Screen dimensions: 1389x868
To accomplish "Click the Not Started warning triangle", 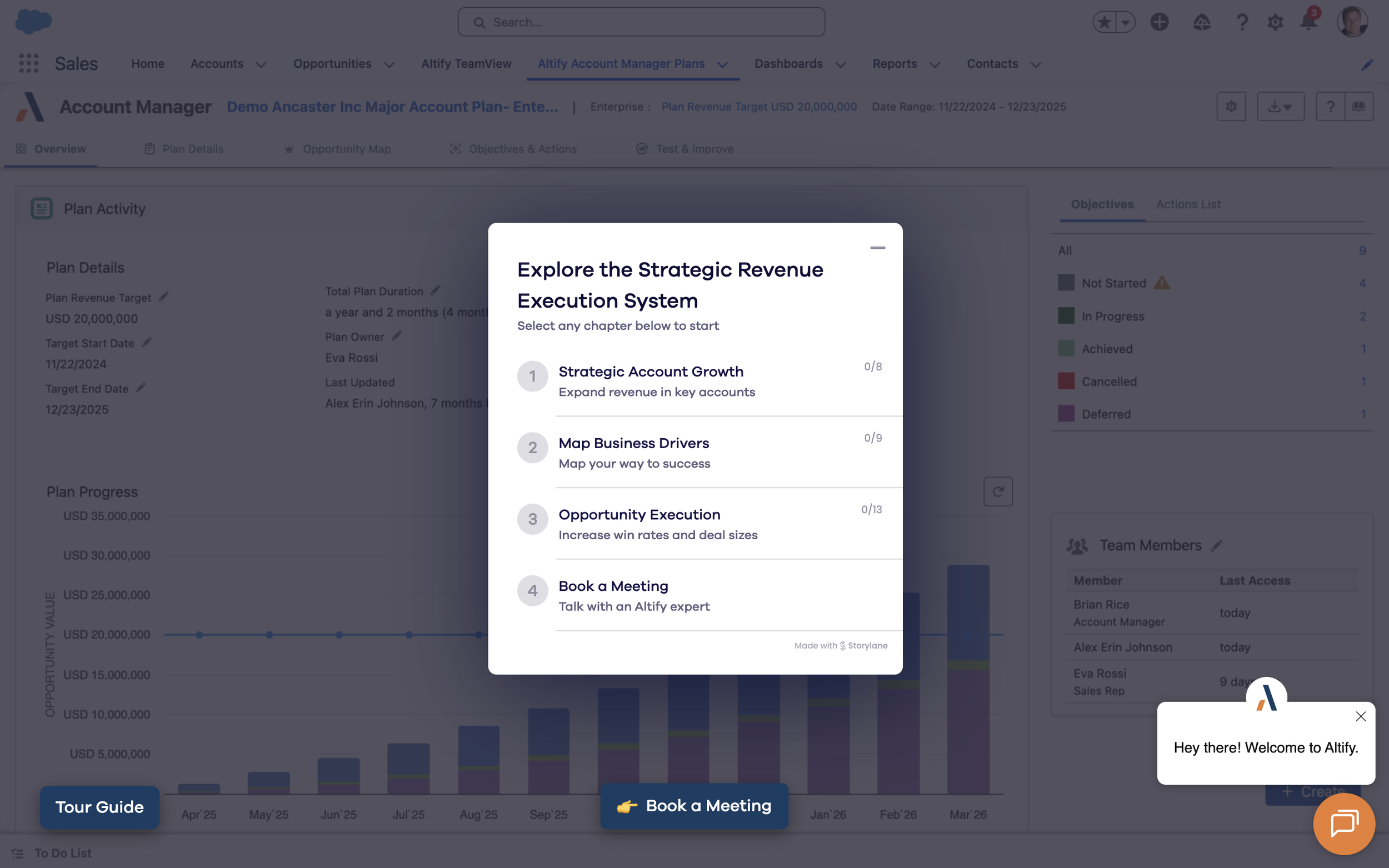I will click(1162, 283).
